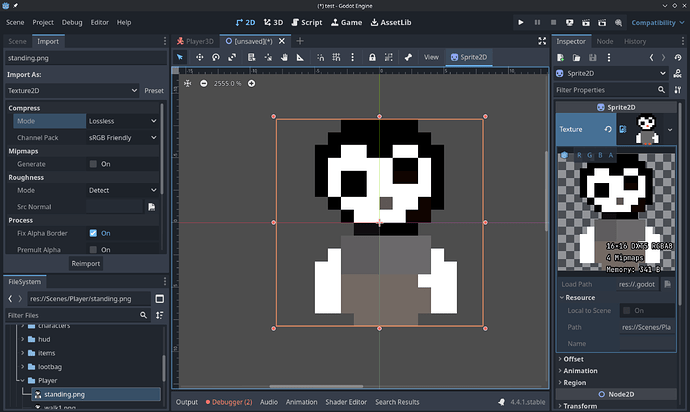Toggle distraction-free mode icon
This screenshot has width=690, height=412.
[542, 41]
